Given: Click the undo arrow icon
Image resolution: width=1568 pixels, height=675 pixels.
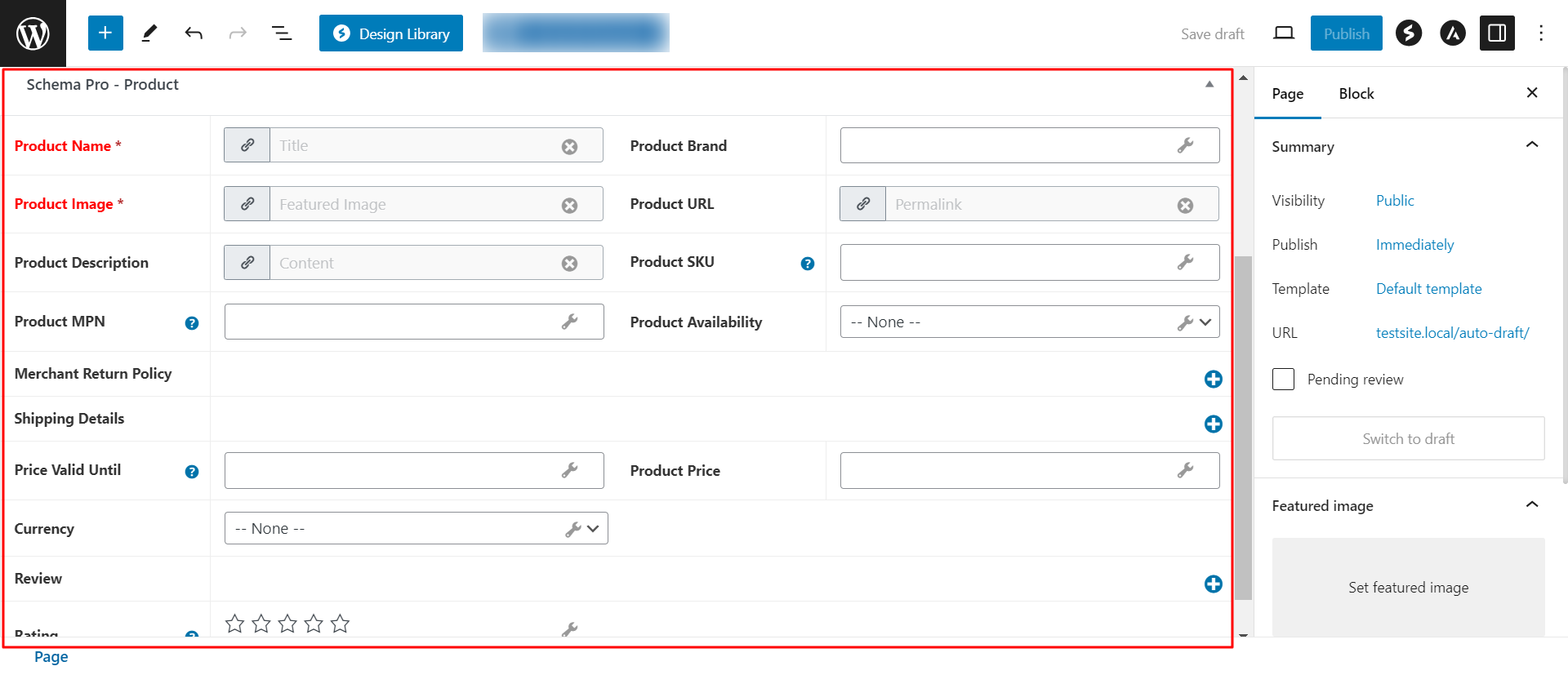Looking at the screenshot, I should tap(194, 33).
